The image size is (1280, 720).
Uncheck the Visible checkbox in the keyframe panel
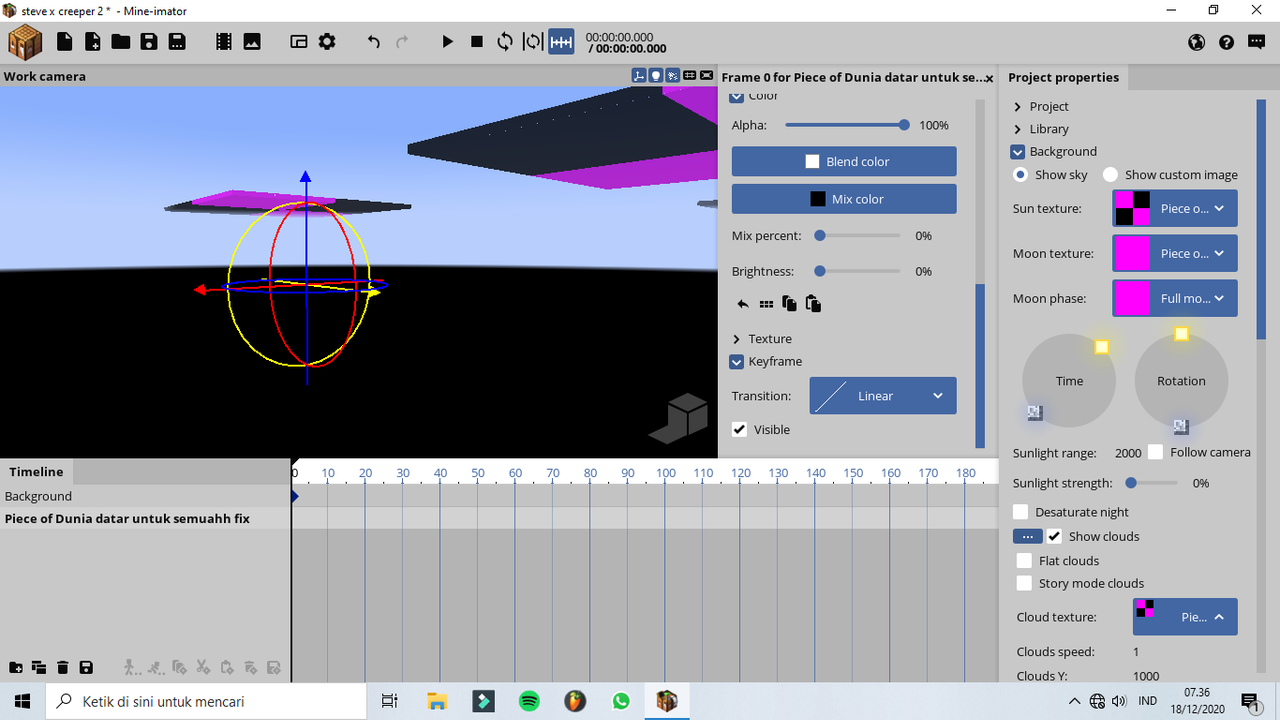point(739,429)
